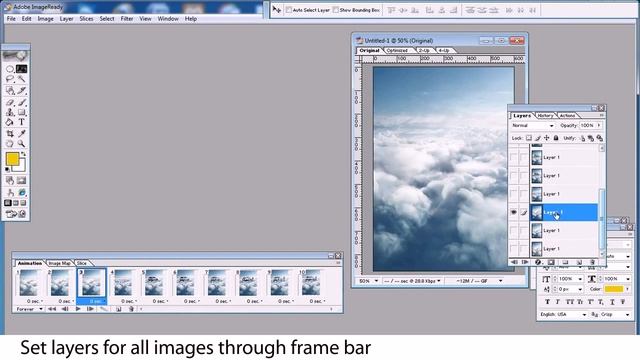The height and width of the screenshot is (360, 640).
Task: Open Animation panel options menu arrow
Action: (338, 263)
